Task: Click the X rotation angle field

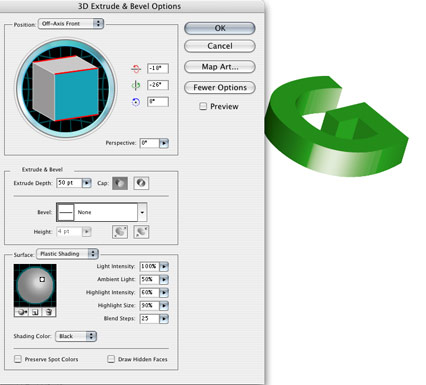Action: (158, 68)
